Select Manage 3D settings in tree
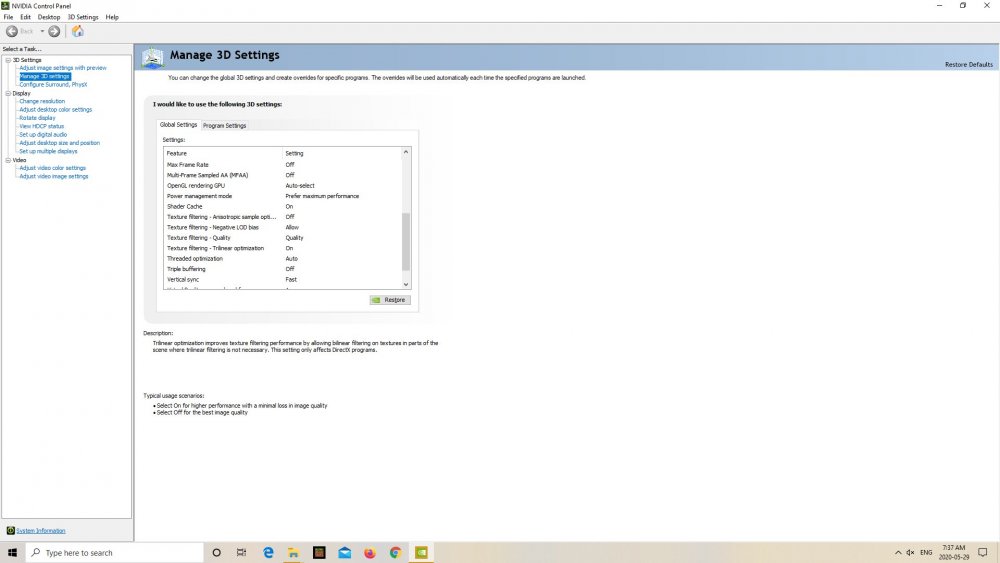Image resolution: width=1000 pixels, height=563 pixels. pos(45,76)
